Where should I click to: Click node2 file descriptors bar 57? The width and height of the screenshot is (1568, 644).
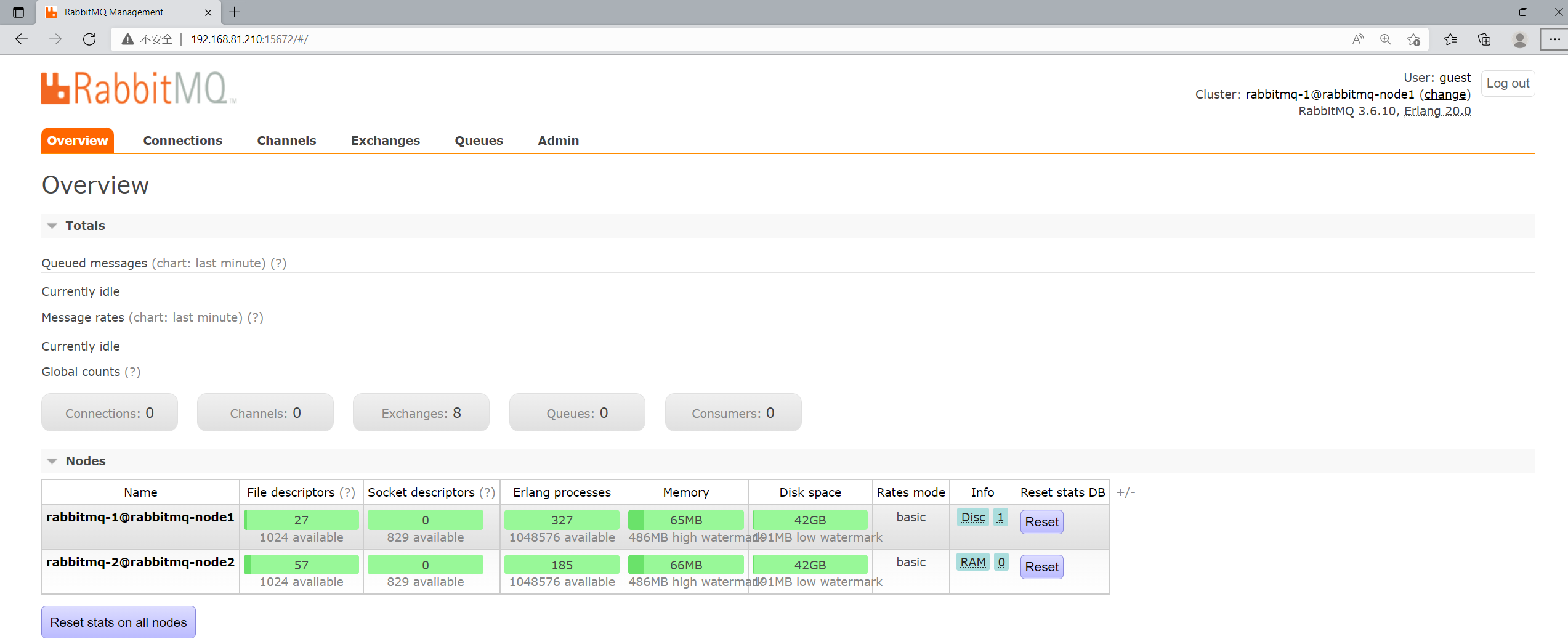301,565
